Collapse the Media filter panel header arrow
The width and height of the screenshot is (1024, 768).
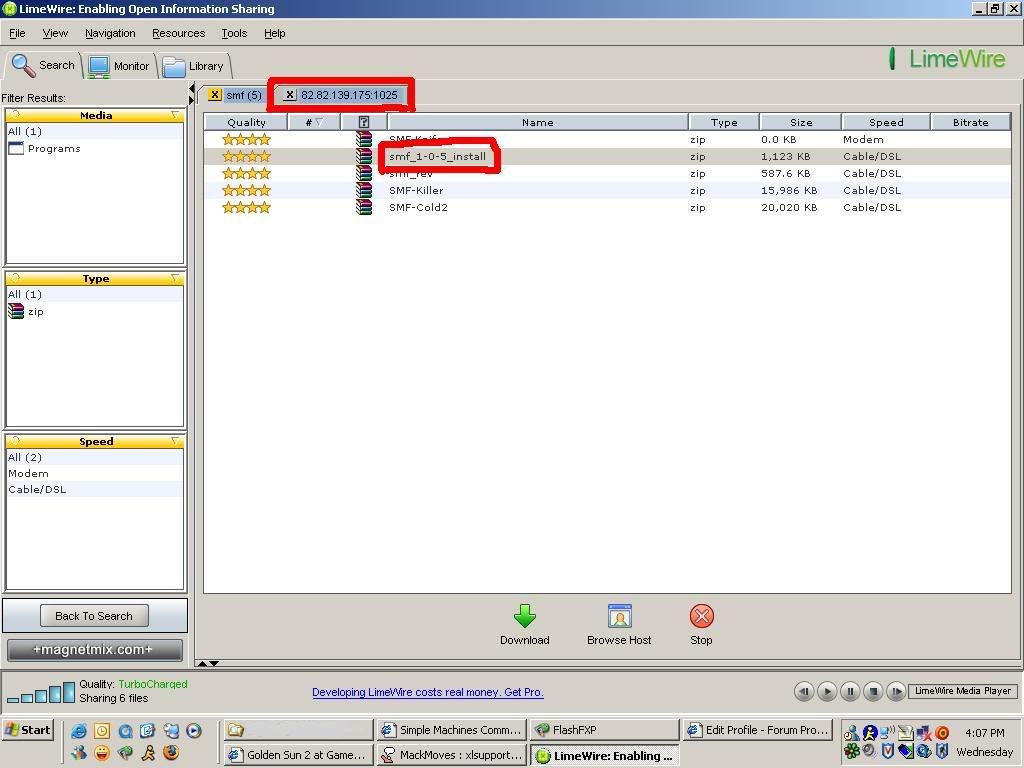175,115
